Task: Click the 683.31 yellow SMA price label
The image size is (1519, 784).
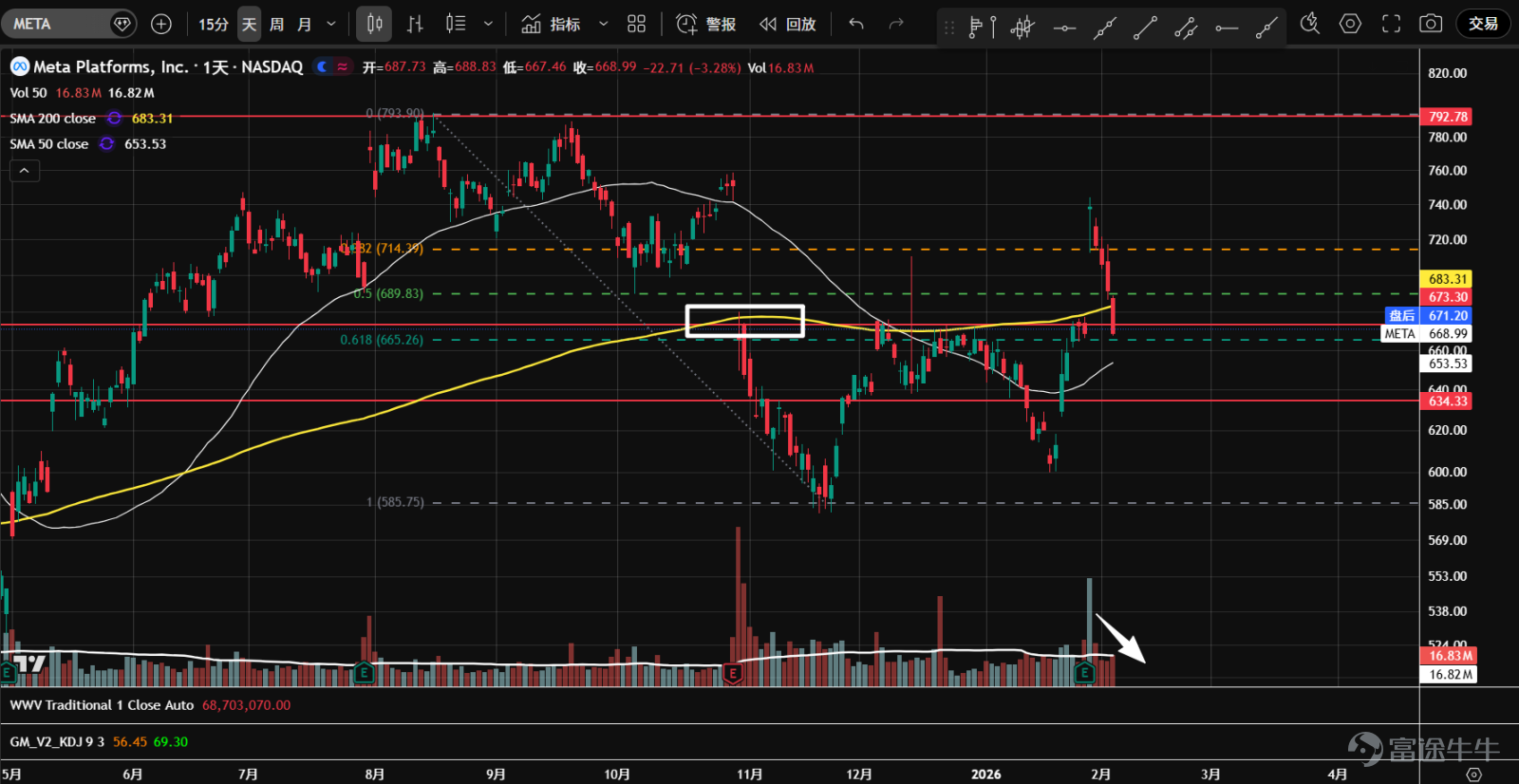Action: 1447,279
